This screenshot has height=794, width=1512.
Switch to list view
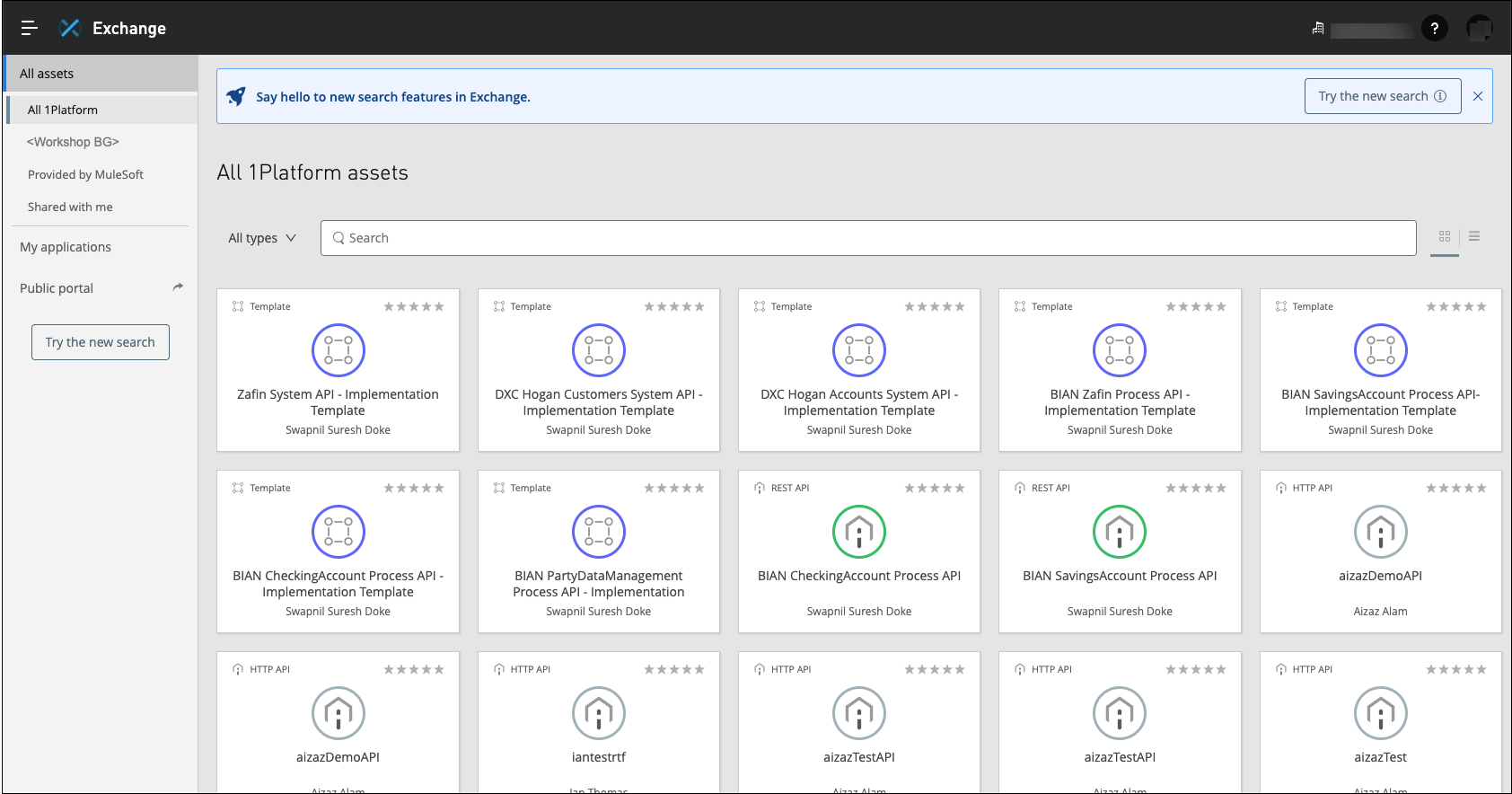pyautogui.click(x=1474, y=236)
